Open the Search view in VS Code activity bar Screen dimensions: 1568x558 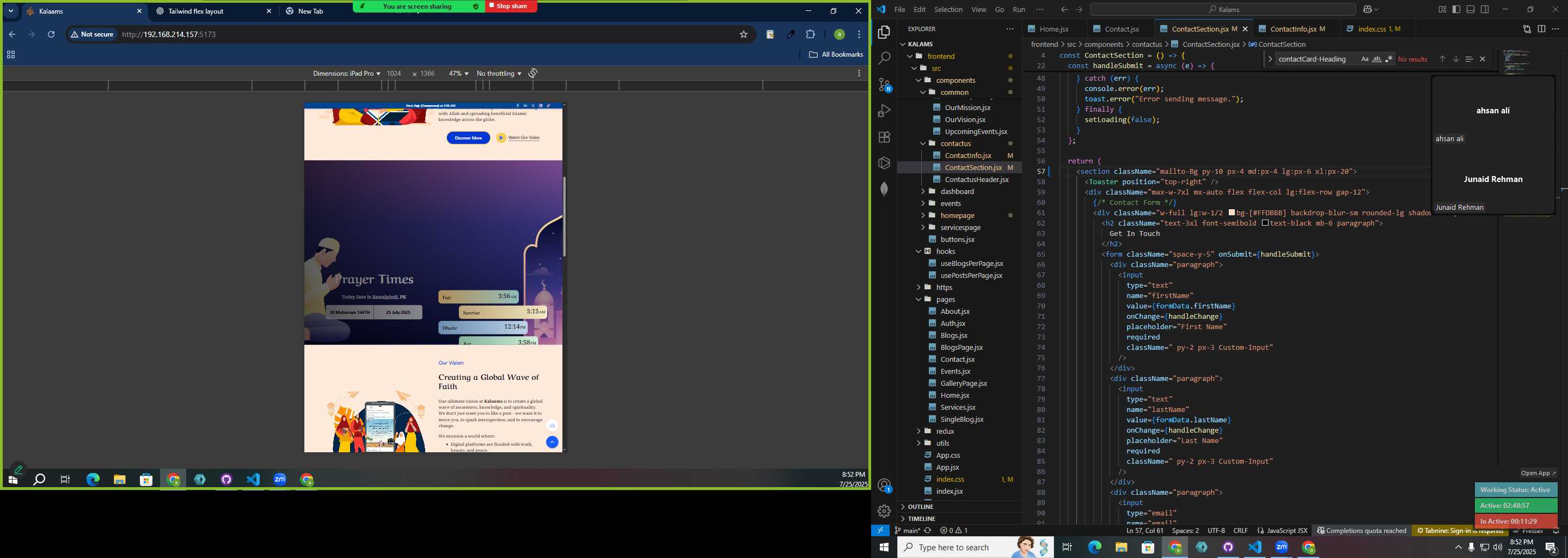tap(884, 58)
